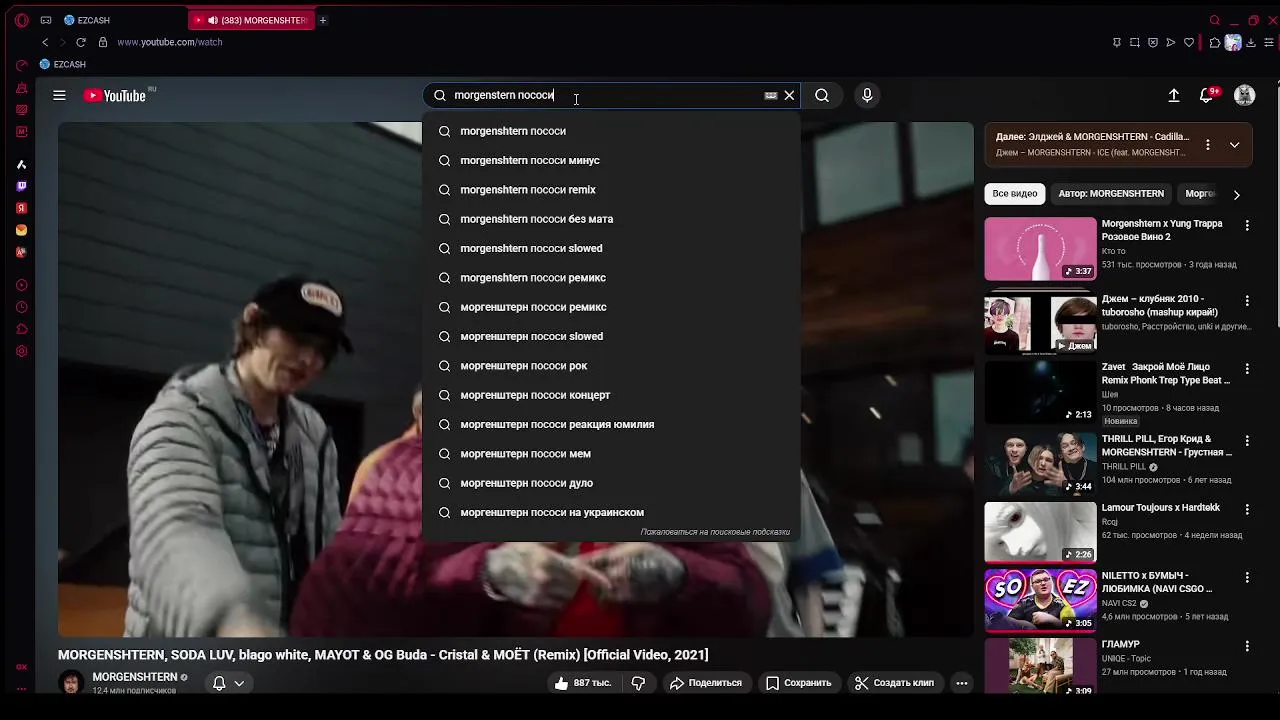Open the sidebar history clock icon
This screenshot has width=1280, height=720.
tap(22, 307)
